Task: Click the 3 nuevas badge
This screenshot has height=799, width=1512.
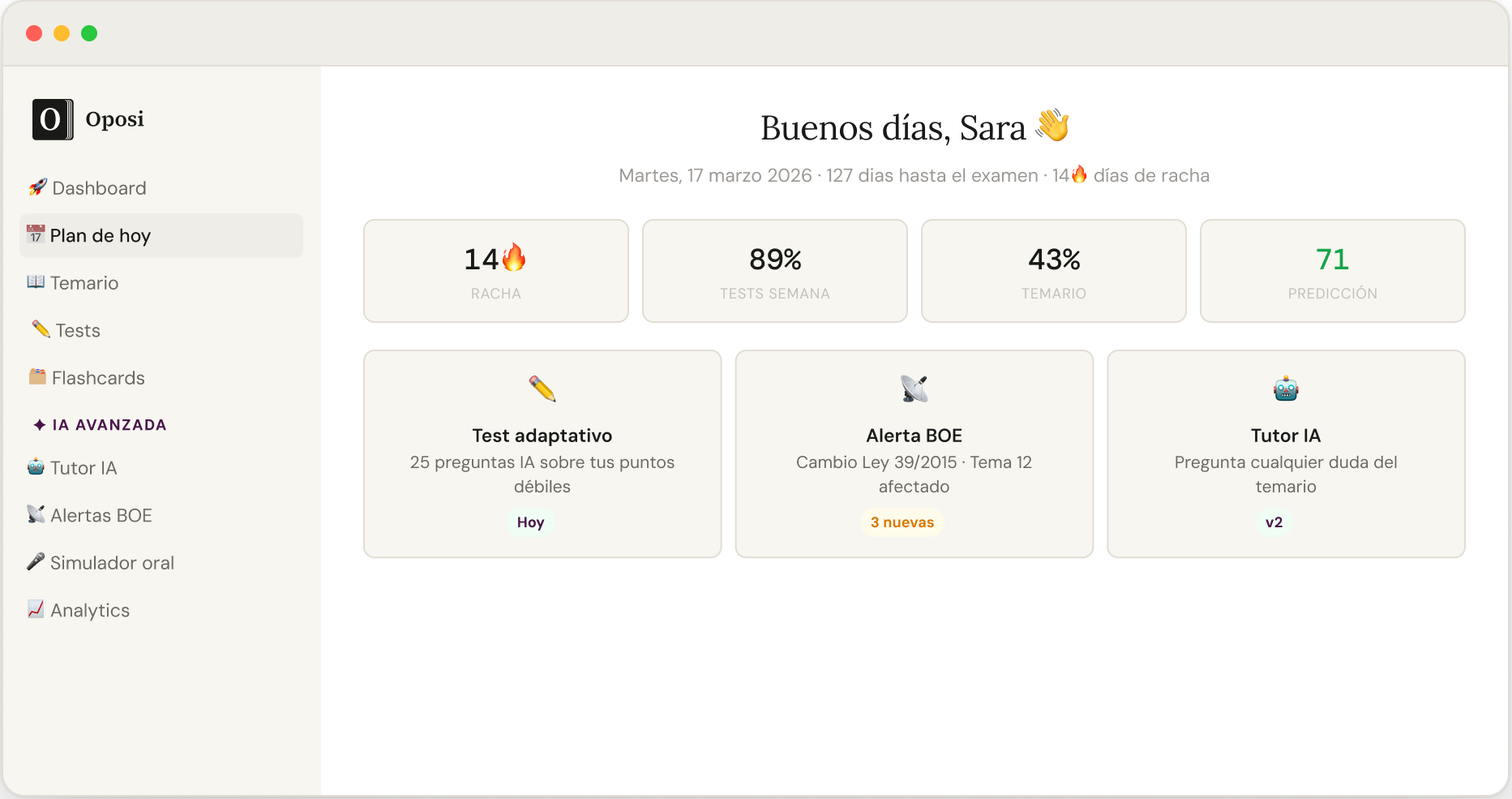Action: click(902, 522)
